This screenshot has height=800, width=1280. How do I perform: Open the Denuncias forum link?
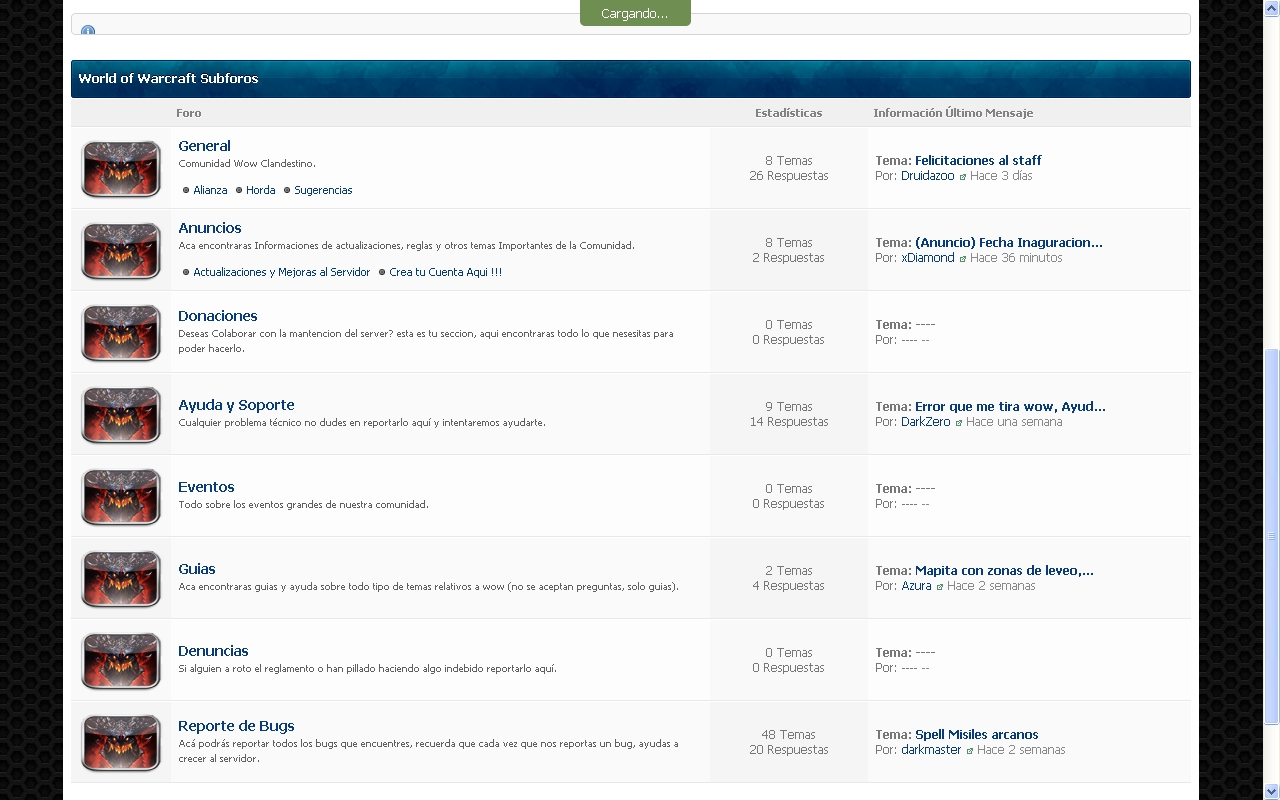click(213, 651)
